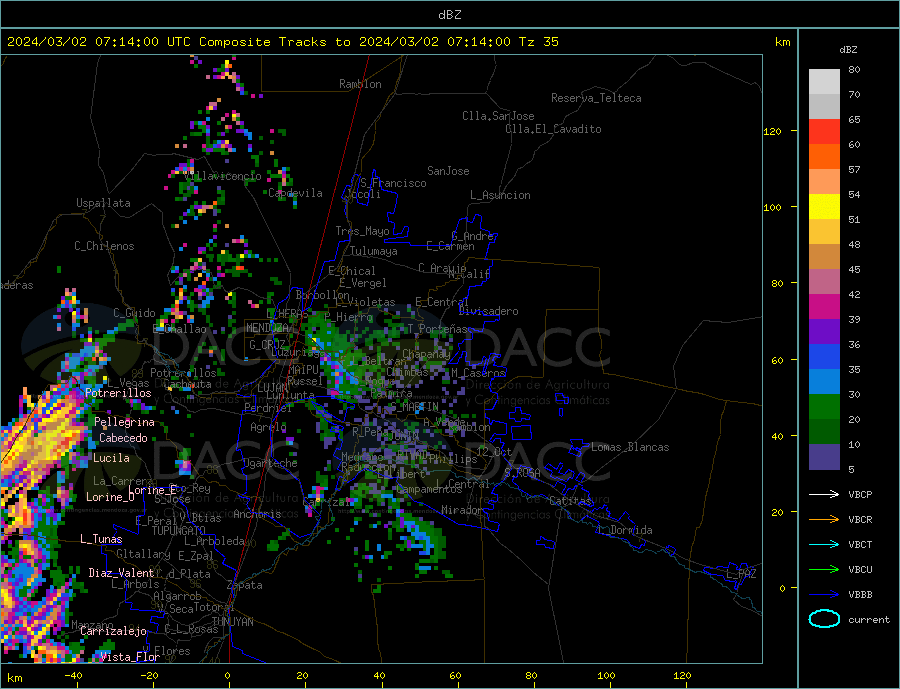Click the cyan VBCT arrow symbol
This screenshot has height=689, width=900.
point(824,544)
